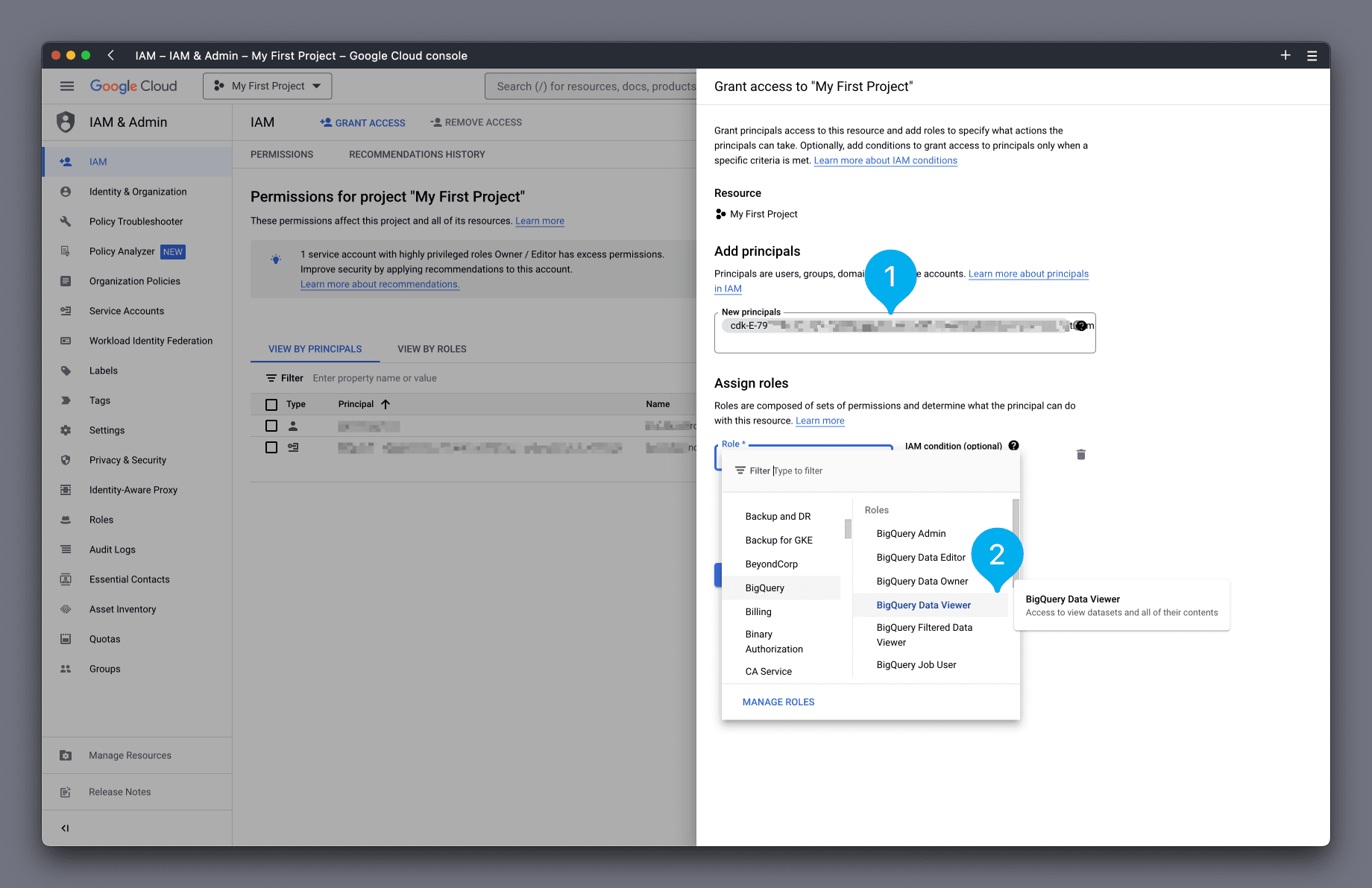Open Service Accounts from sidebar
Viewport: 1372px width, 888px height.
pos(126,311)
